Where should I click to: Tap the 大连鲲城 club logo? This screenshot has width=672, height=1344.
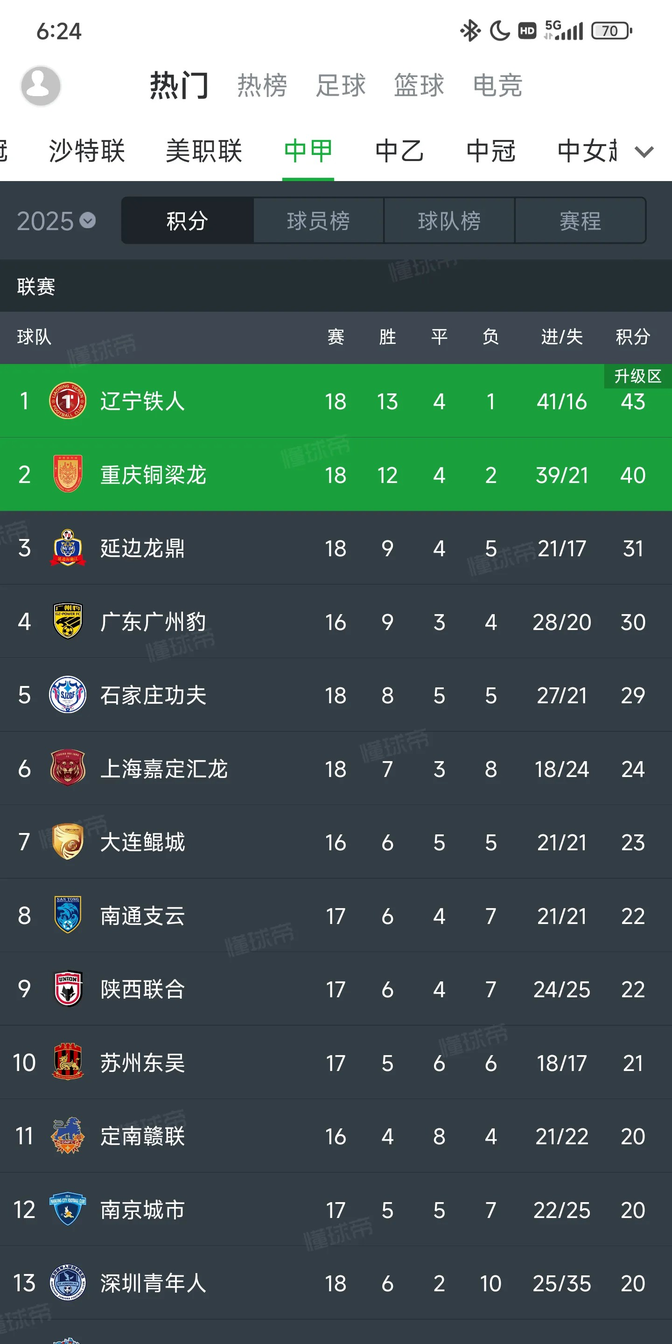coord(67,842)
